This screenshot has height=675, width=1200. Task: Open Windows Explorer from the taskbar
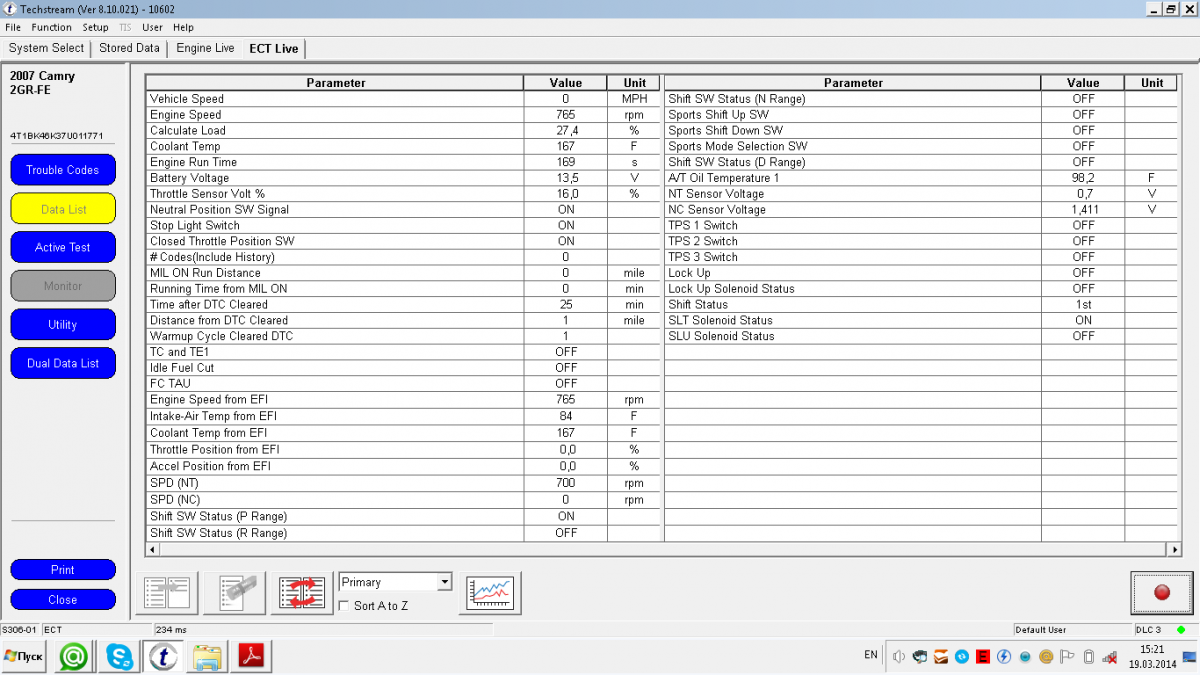pyautogui.click(x=207, y=657)
